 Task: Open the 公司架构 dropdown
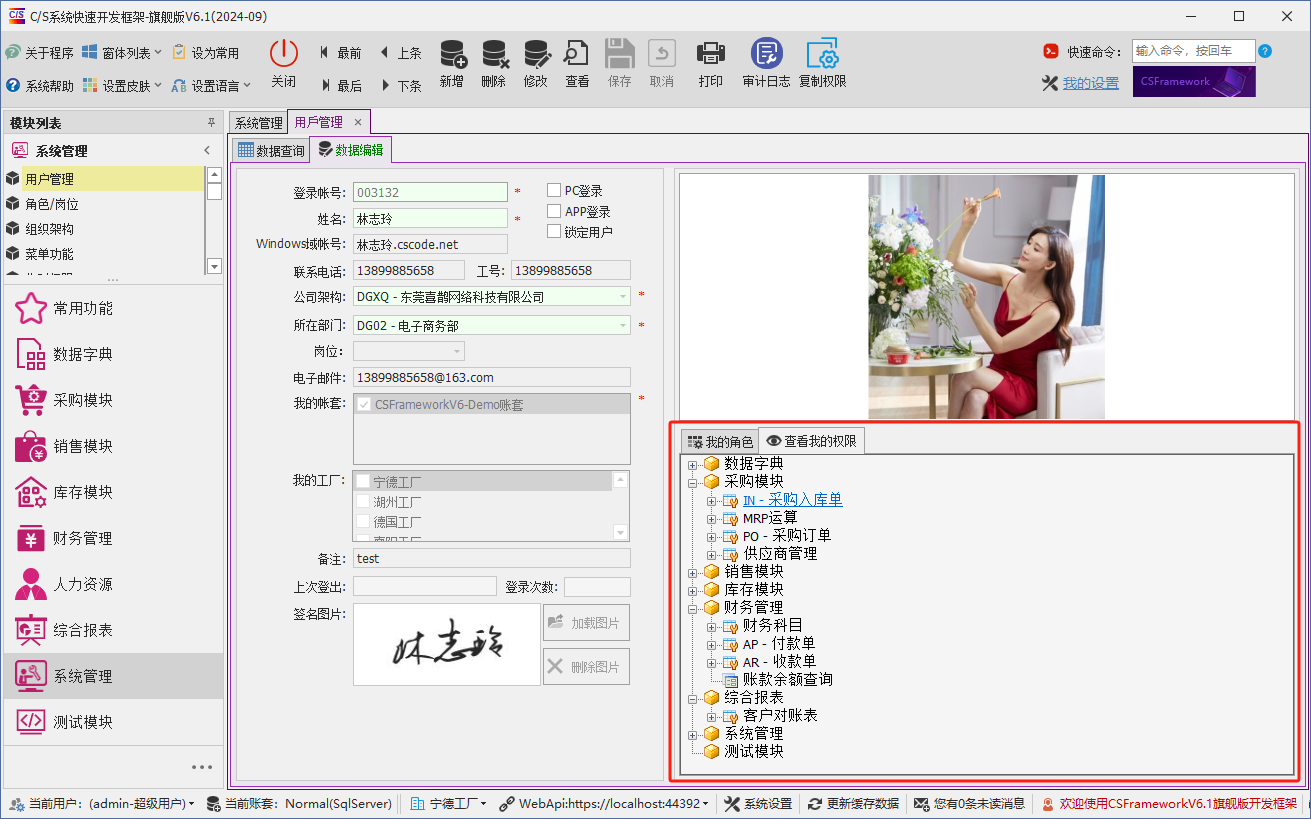623,297
